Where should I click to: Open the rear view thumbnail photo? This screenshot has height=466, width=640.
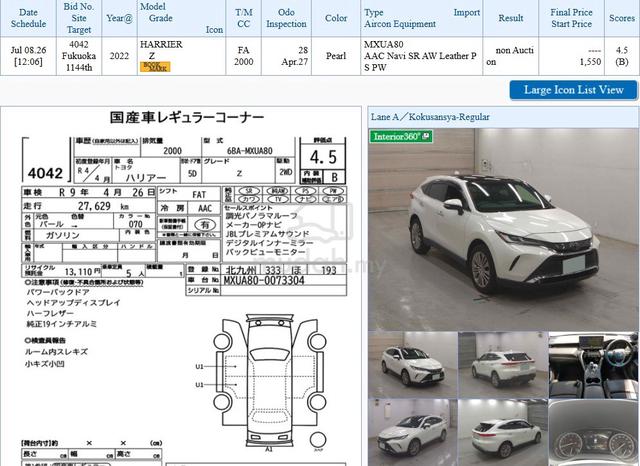coord(503,364)
